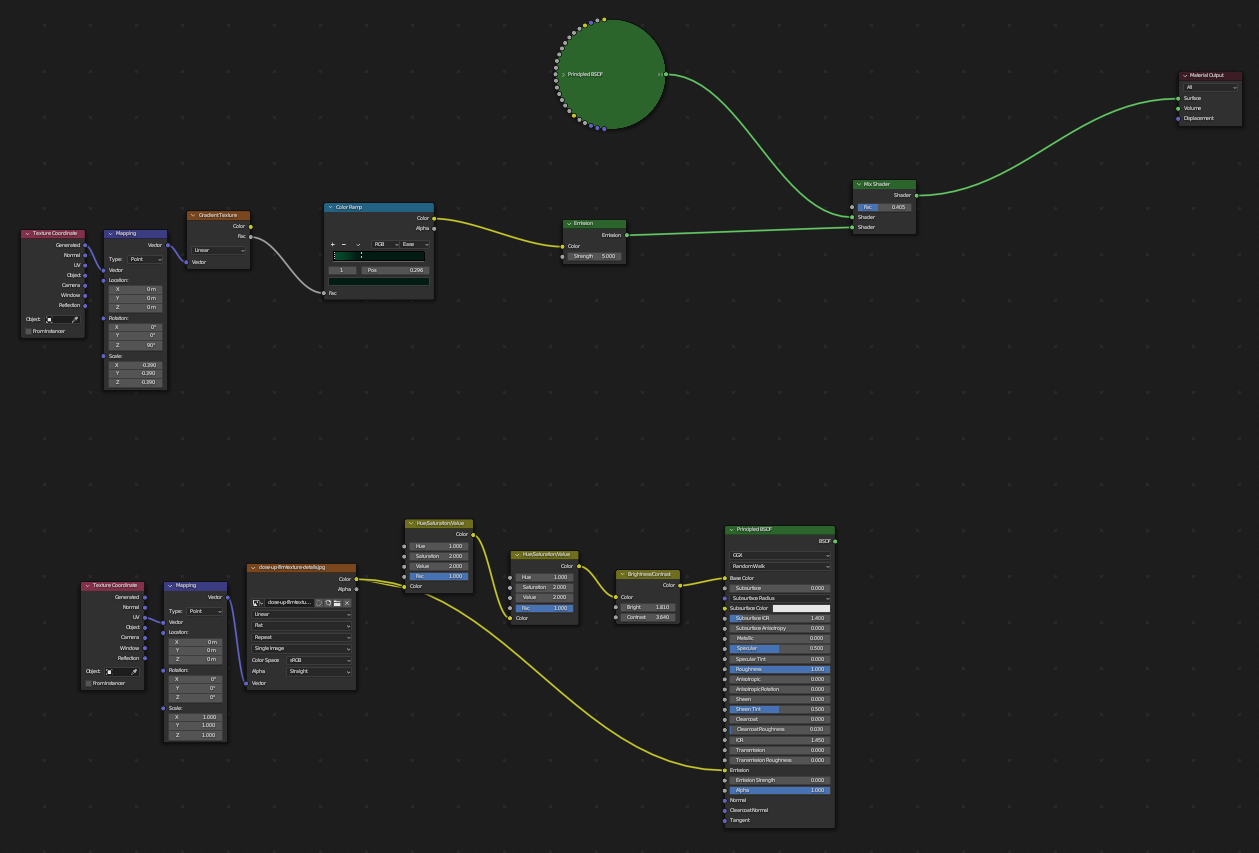Screen dimensions: 1259x853
Task: Enable From Instancer on the lower Texture Coordinate node
Action: 88,683
